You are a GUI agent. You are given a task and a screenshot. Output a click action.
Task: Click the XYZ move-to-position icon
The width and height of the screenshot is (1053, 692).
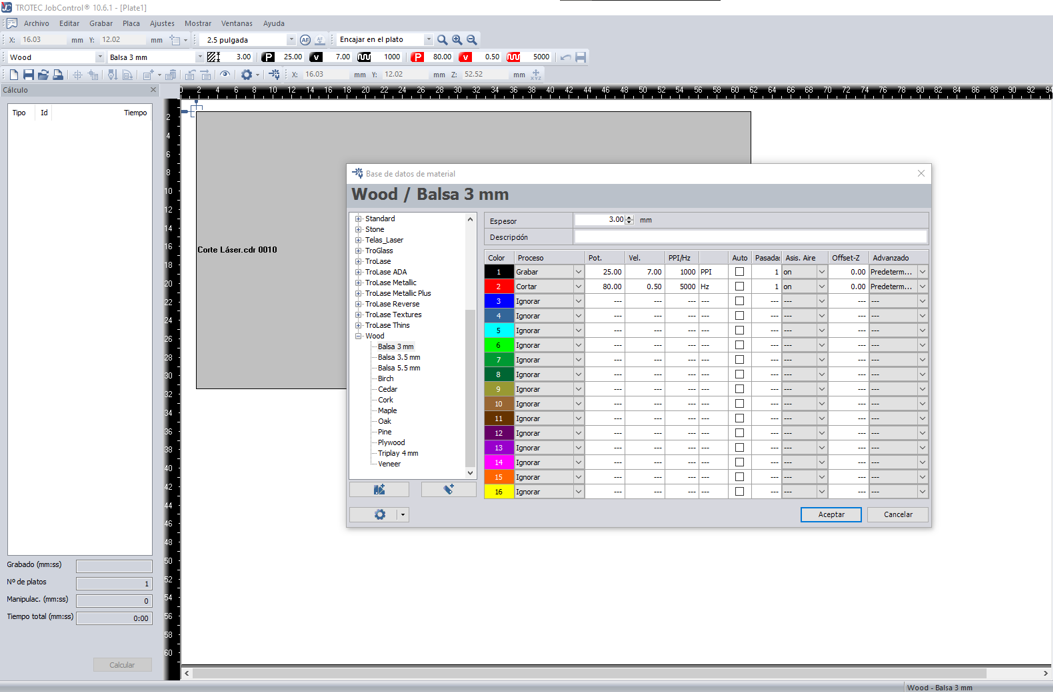pos(536,75)
